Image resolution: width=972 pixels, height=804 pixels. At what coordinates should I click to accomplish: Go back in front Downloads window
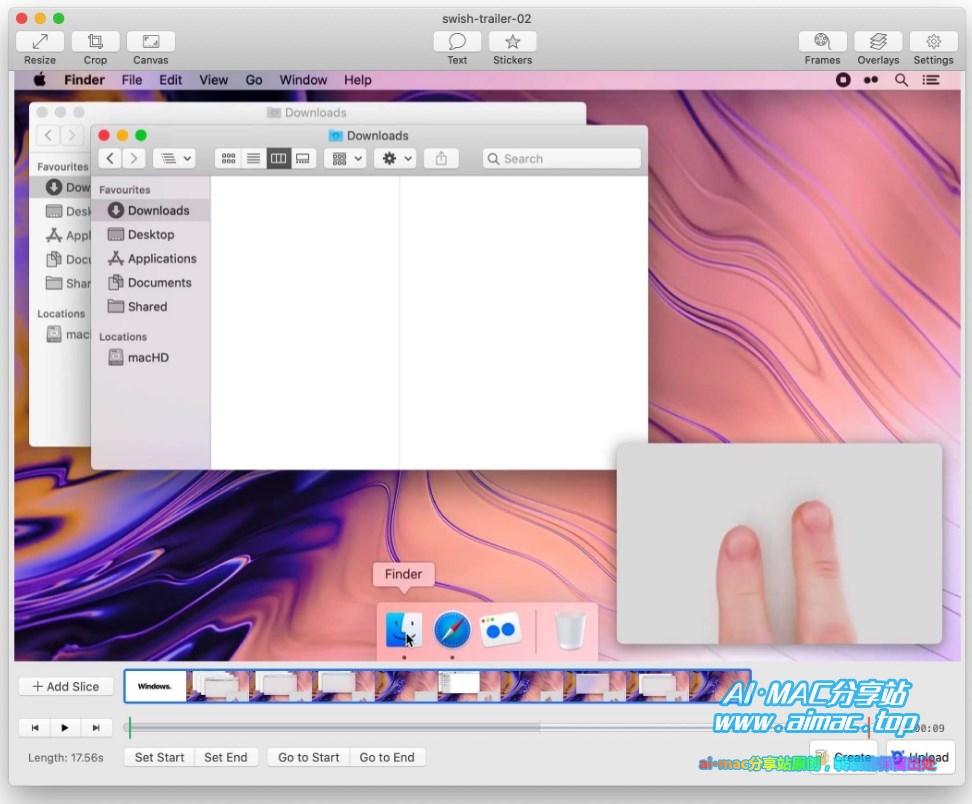coord(110,159)
